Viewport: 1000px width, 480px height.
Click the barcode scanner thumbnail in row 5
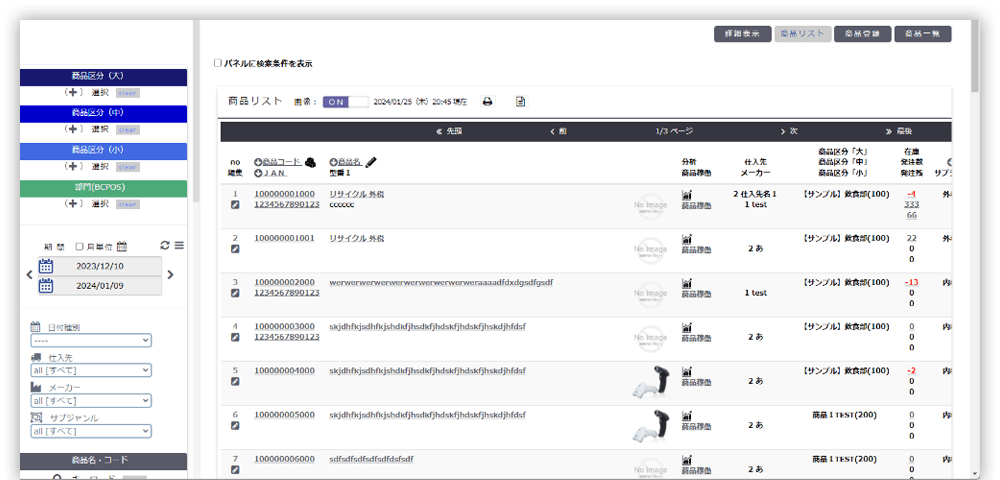pos(649,382)
